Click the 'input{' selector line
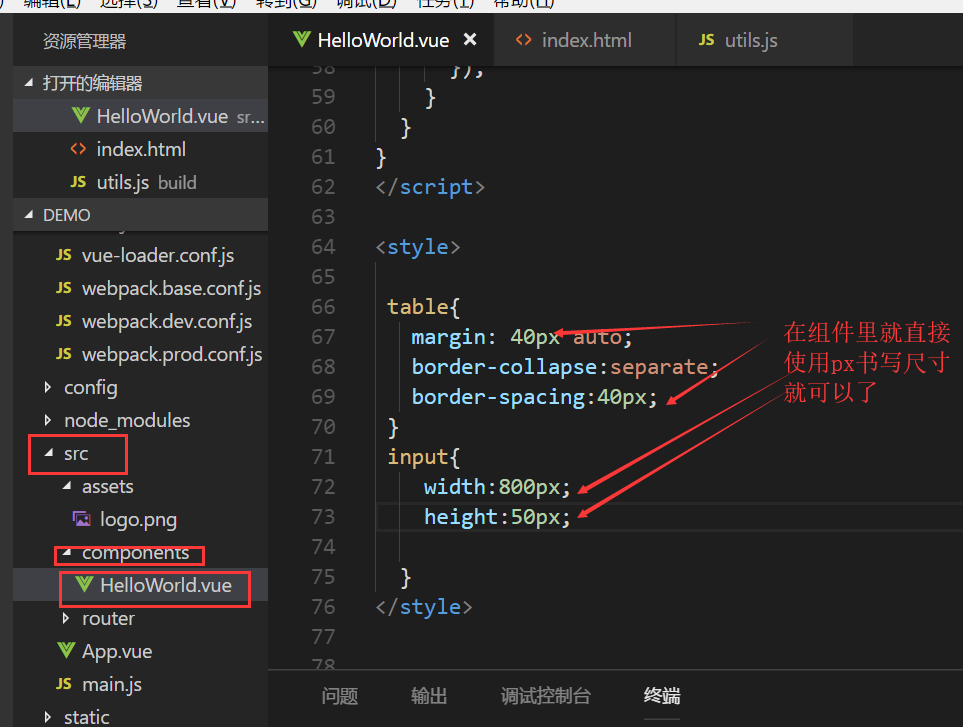 [x=423, y=457]
